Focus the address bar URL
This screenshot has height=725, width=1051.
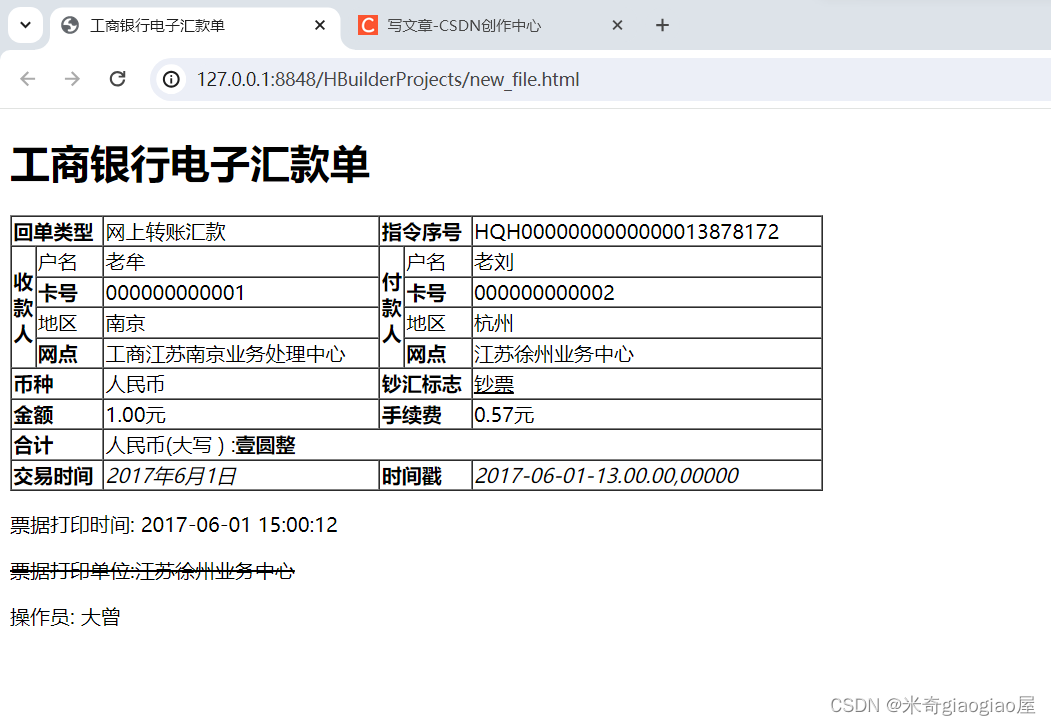(387, 79)
